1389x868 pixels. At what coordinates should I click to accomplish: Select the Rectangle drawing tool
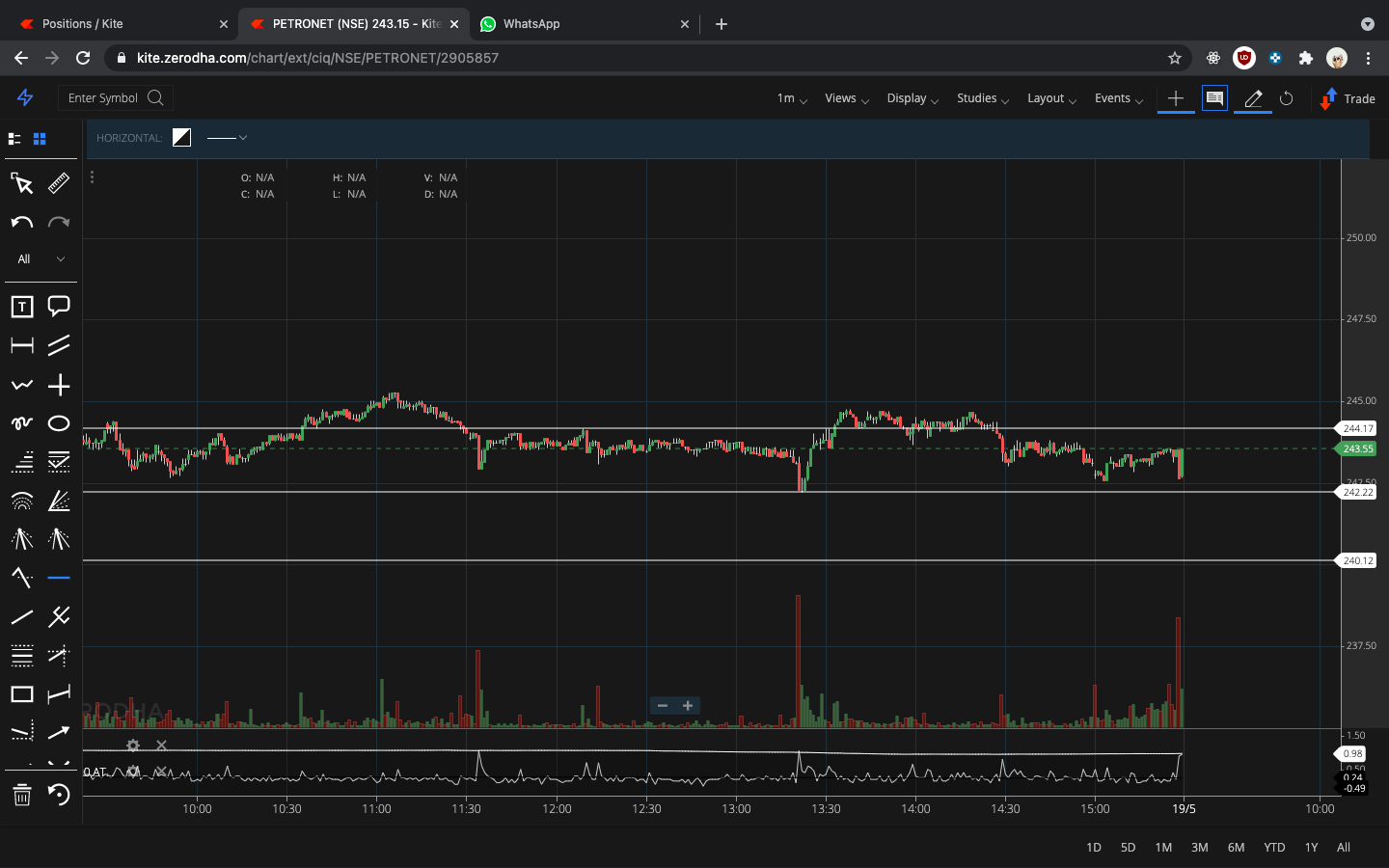click(x=21, y=693)
